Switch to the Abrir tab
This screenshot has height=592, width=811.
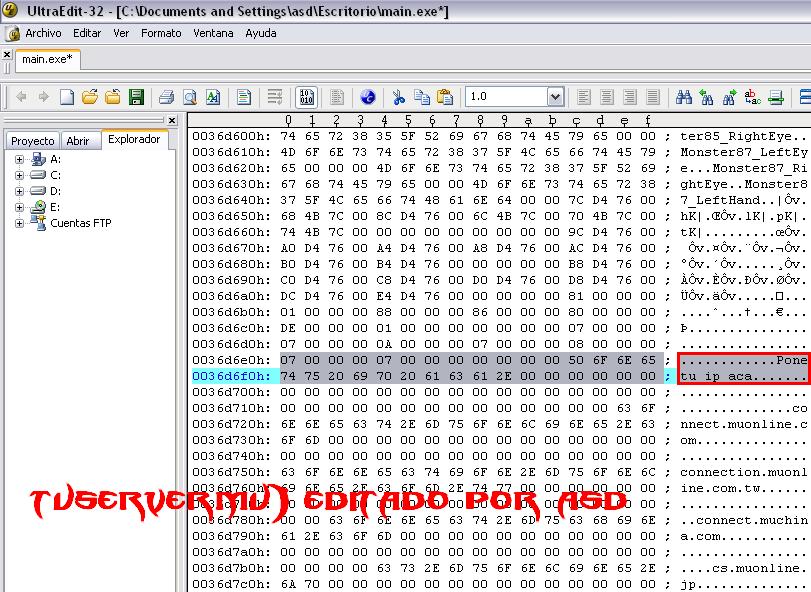tap(78, 141)
